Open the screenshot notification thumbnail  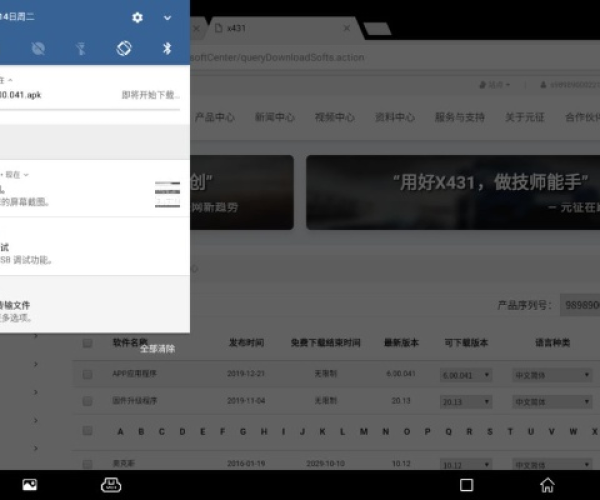(x=167, y=194)
